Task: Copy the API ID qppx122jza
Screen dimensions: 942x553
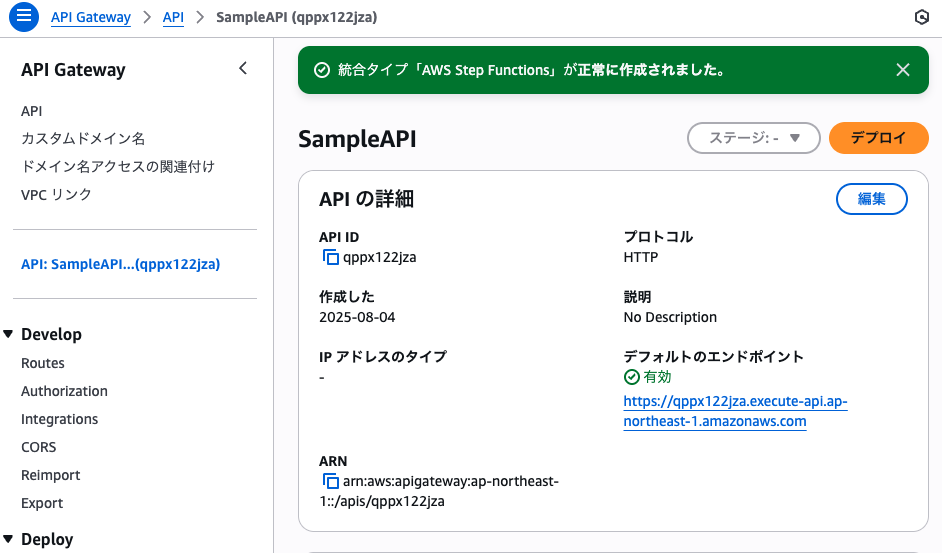Action: click(330, 257)
